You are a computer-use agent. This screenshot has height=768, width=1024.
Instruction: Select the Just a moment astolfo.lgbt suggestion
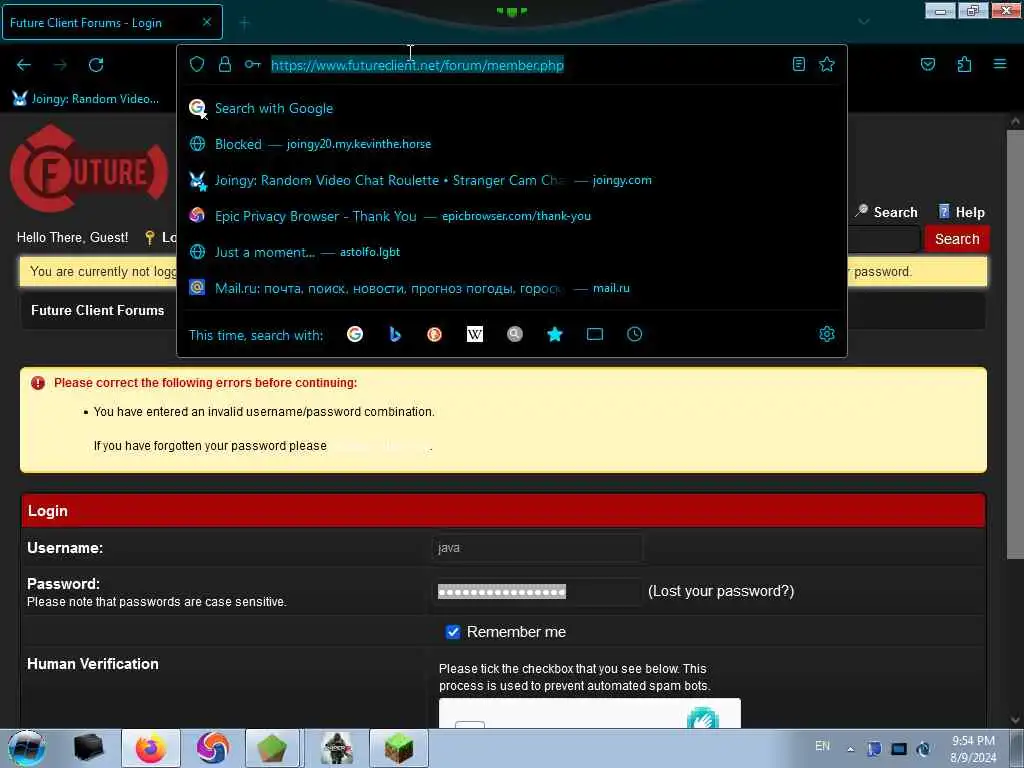(x=511, y=252)
